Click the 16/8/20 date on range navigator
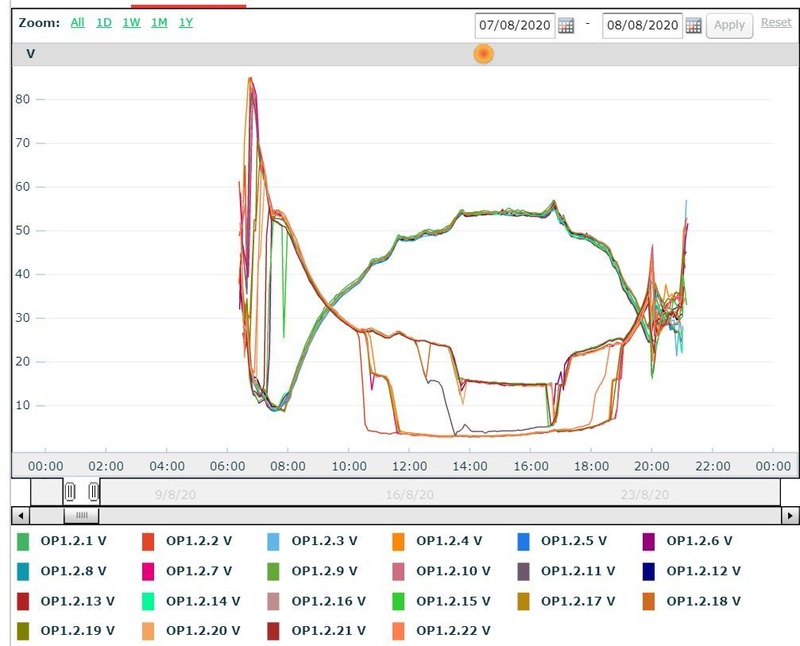 (410, 494)
